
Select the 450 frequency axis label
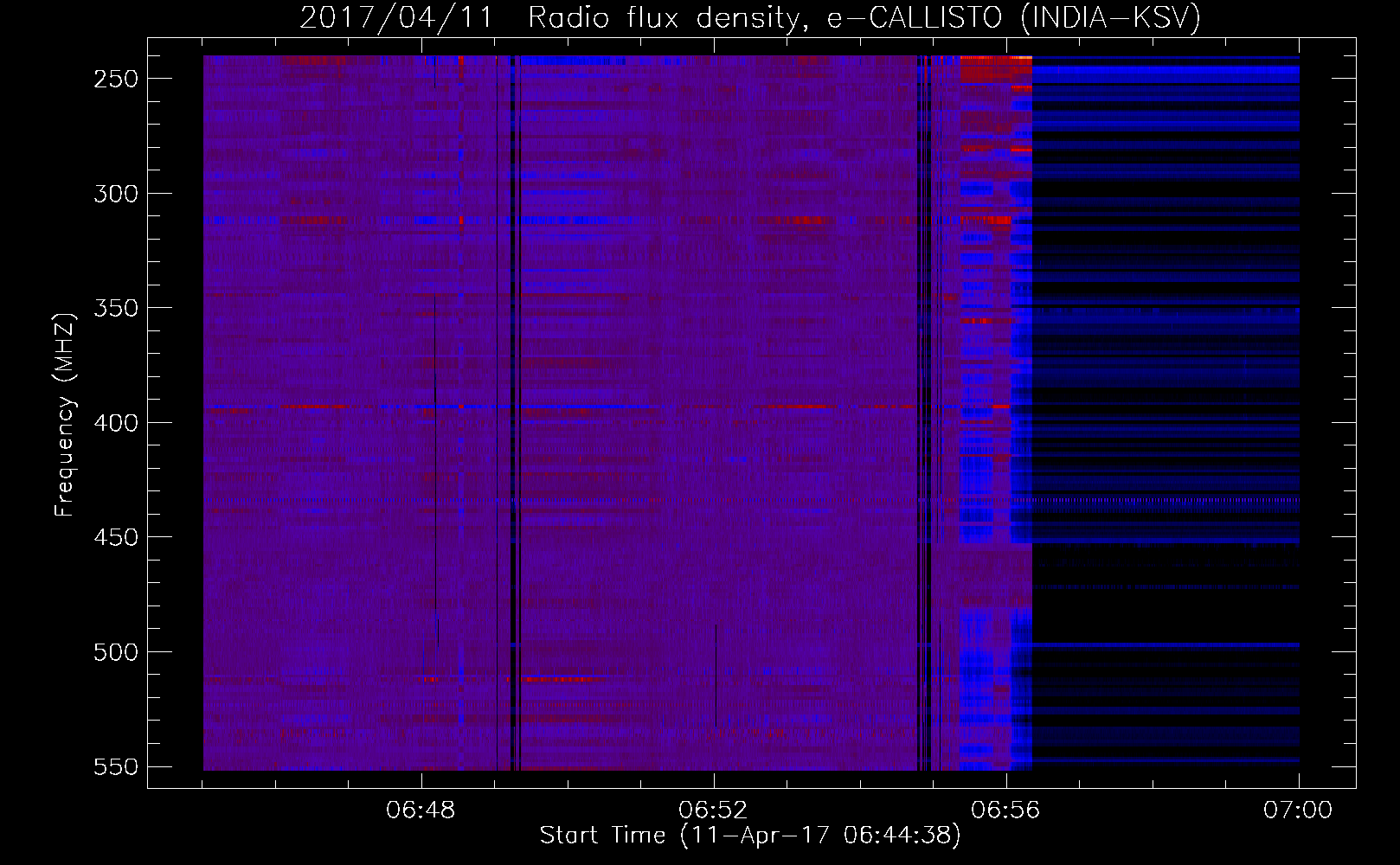click(116, 537)
